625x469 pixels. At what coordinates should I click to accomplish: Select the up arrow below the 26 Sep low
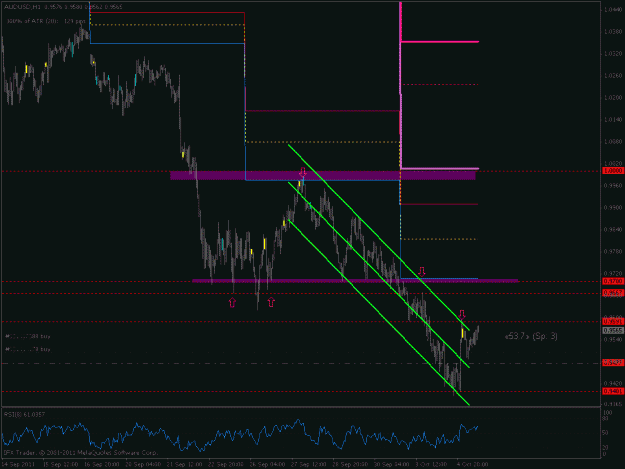pos(271,302)
